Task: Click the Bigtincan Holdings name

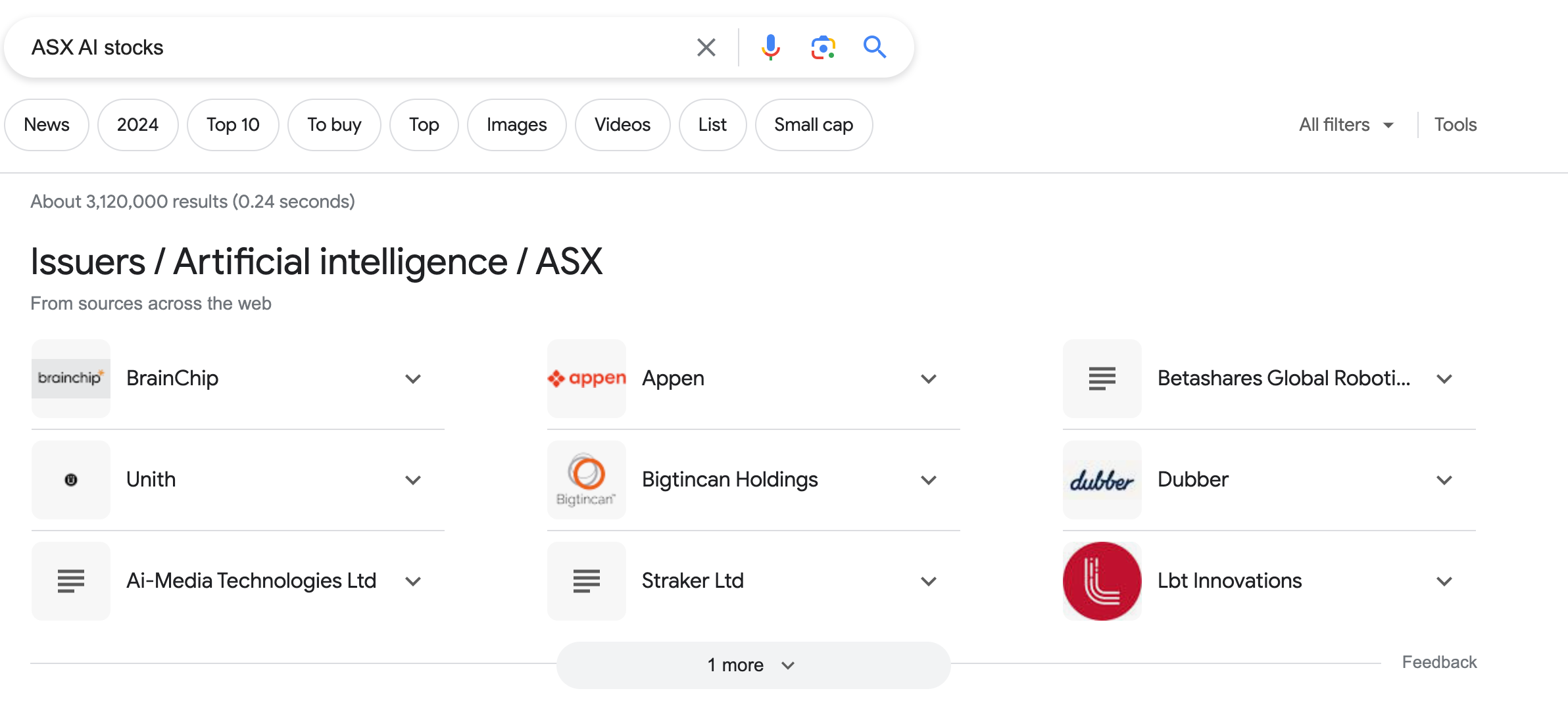Action: (730, 480)
